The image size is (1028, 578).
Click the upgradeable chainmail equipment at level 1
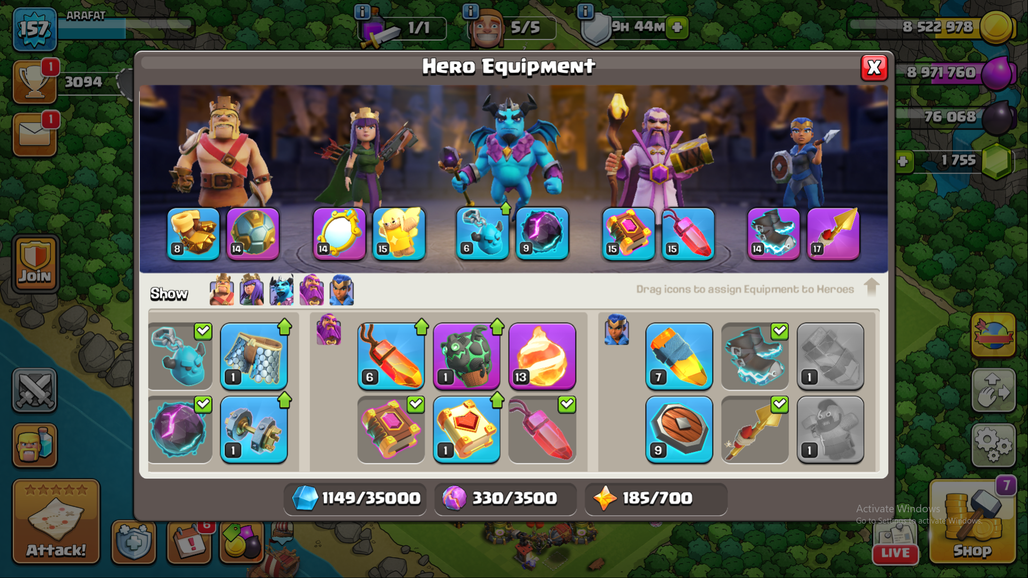[x=254, y=356]
